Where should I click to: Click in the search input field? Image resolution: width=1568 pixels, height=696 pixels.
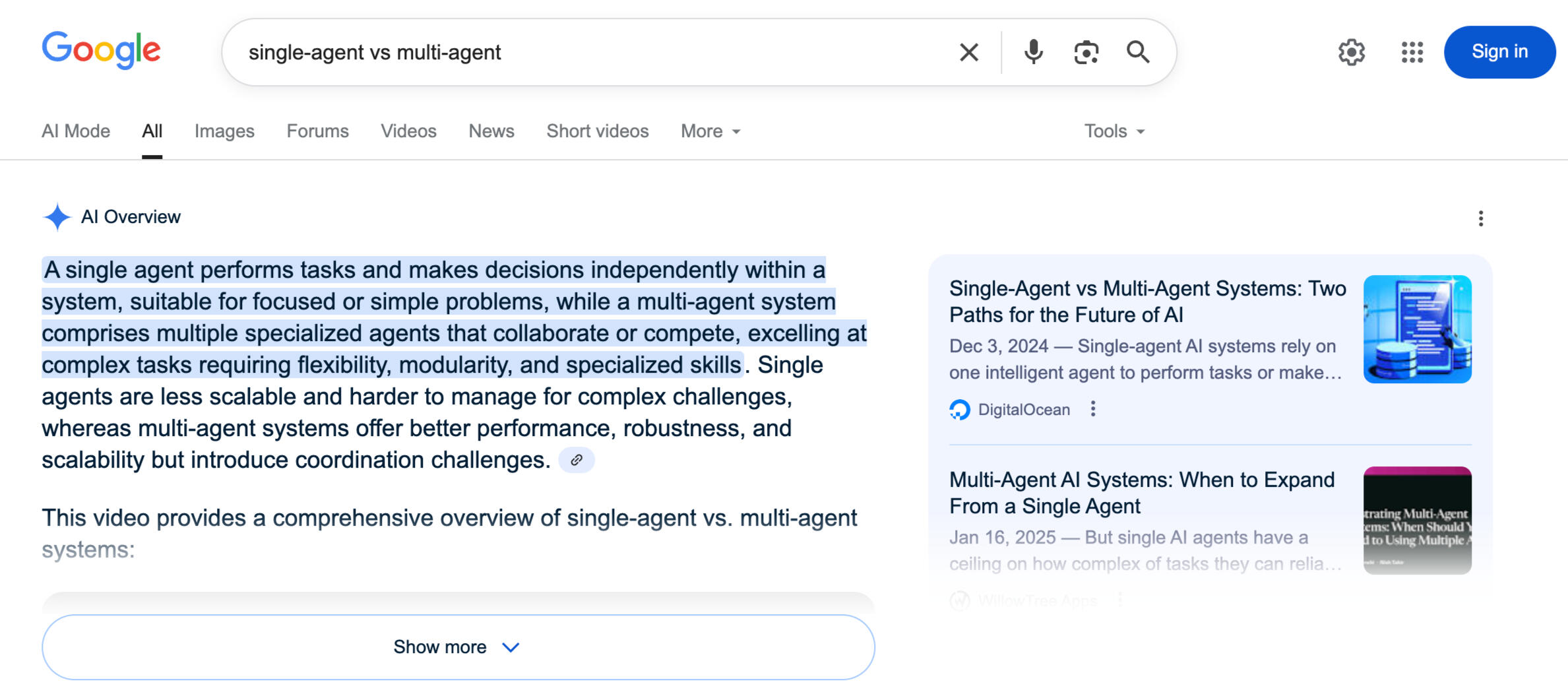click(x=594, y=52)
